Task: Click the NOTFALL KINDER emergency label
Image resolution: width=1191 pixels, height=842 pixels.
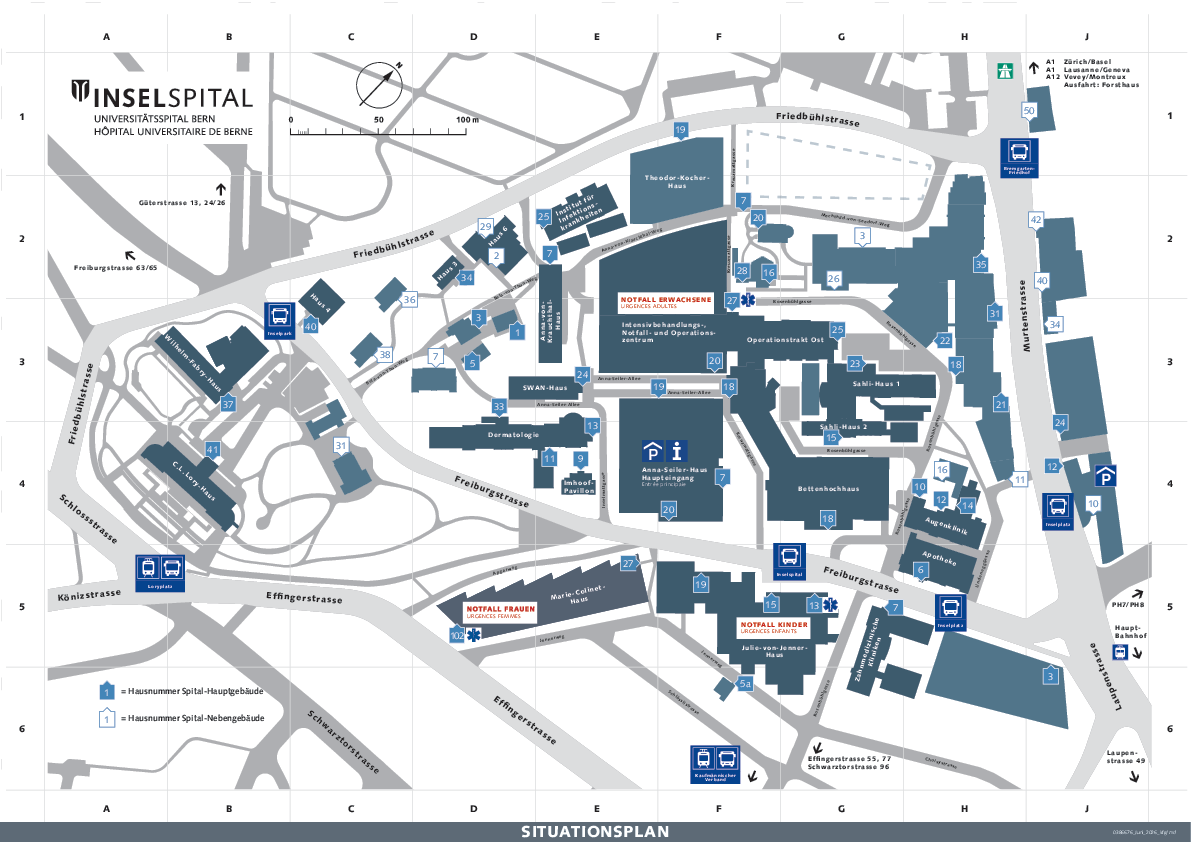Action: point(775,627)
